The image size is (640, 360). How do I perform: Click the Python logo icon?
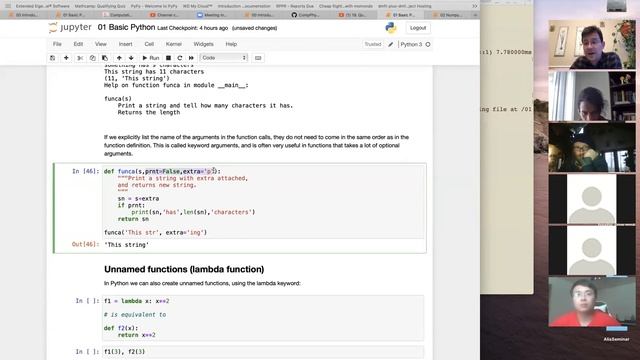click(391, 28)
